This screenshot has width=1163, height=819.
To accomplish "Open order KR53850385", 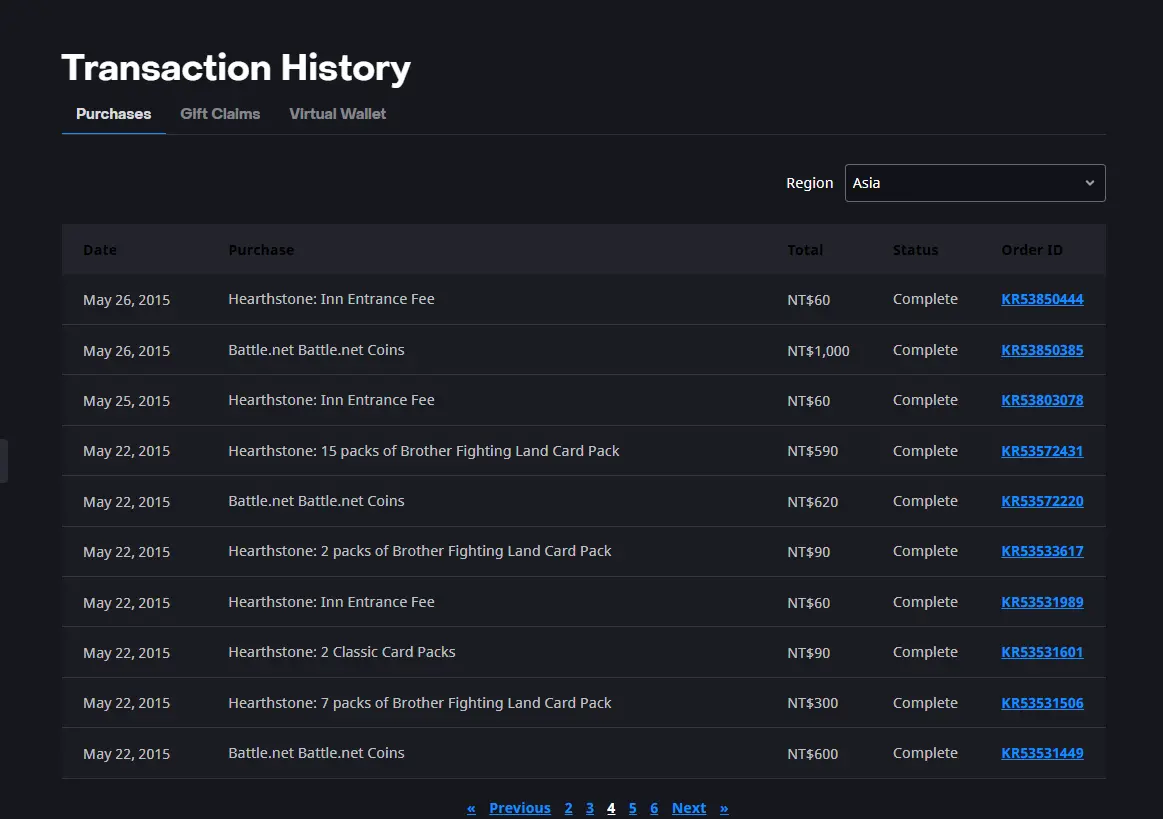I will click(1042, 349).
